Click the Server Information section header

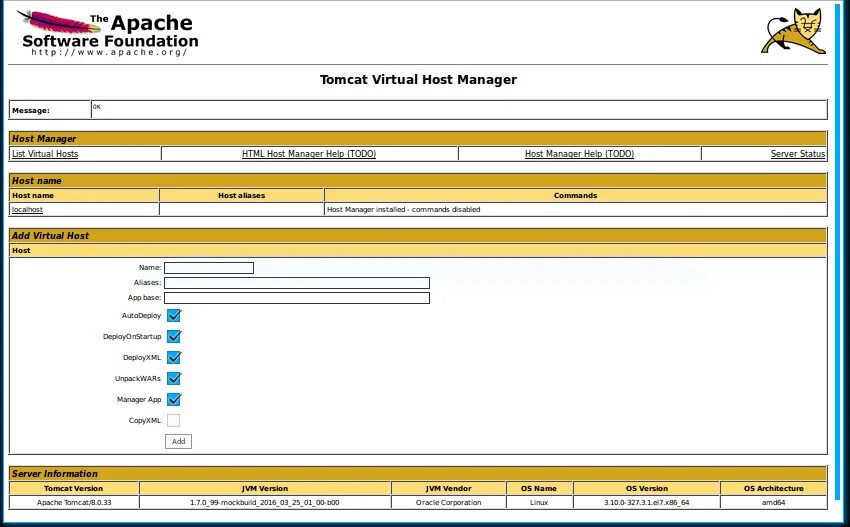418,473
